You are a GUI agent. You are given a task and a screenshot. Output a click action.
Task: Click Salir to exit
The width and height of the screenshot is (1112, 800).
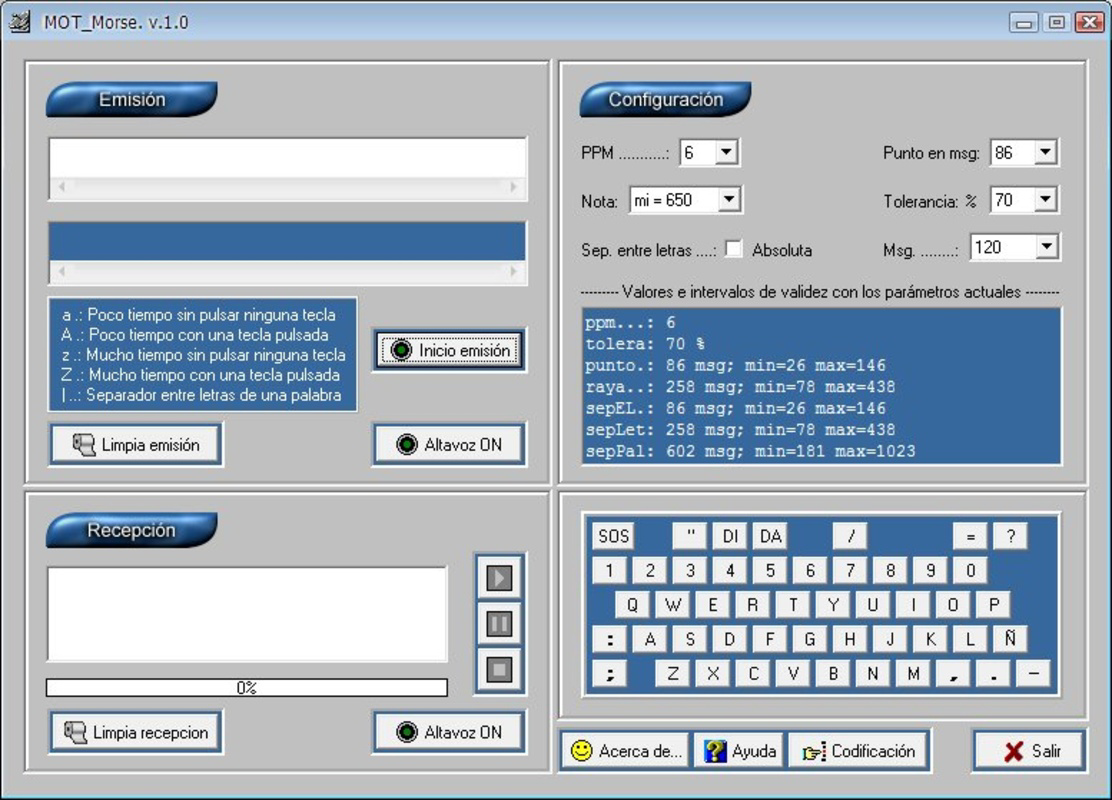click(x=1030, y=751)
